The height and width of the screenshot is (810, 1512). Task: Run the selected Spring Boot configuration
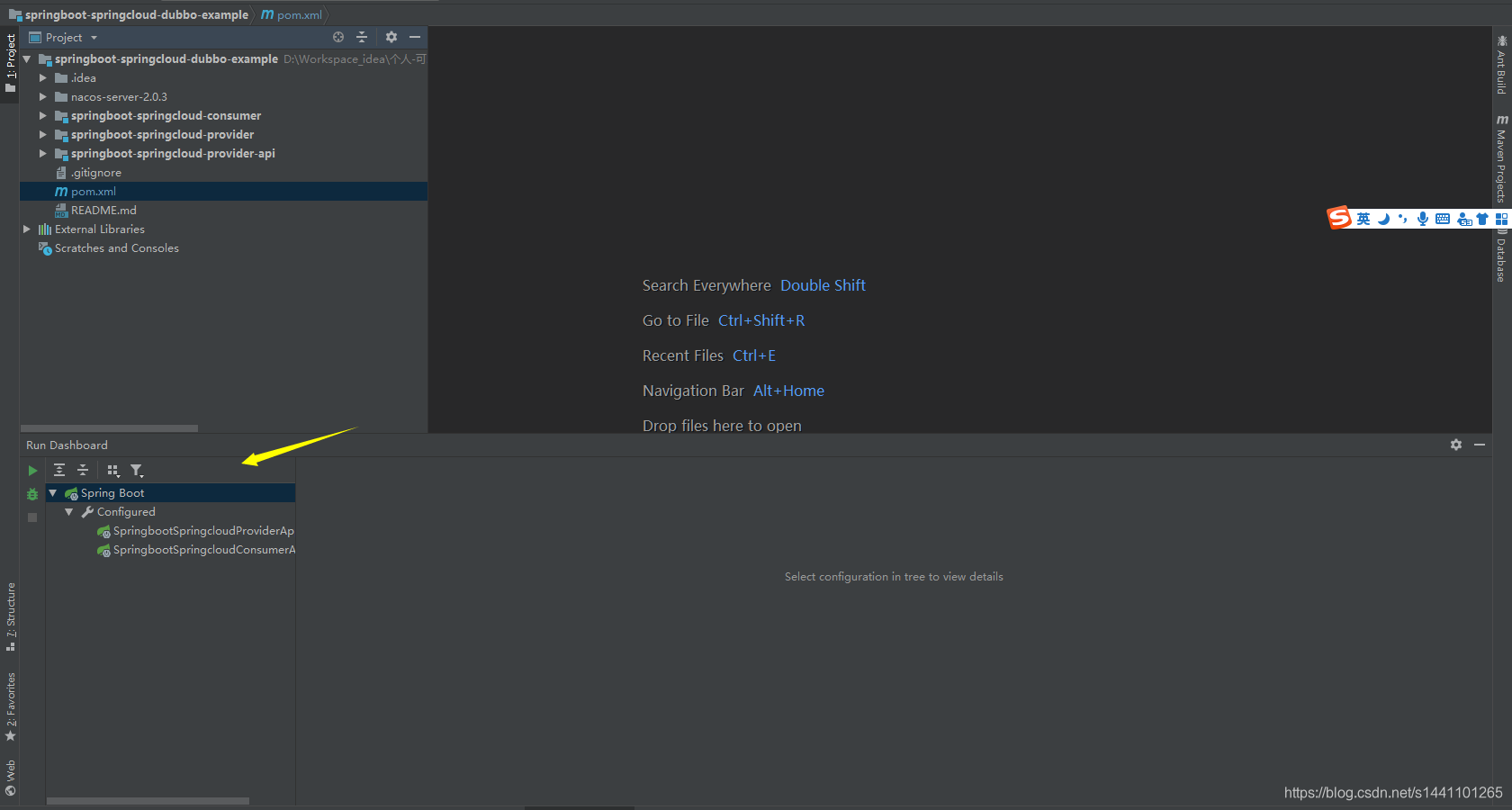click(x=32, y=471)
